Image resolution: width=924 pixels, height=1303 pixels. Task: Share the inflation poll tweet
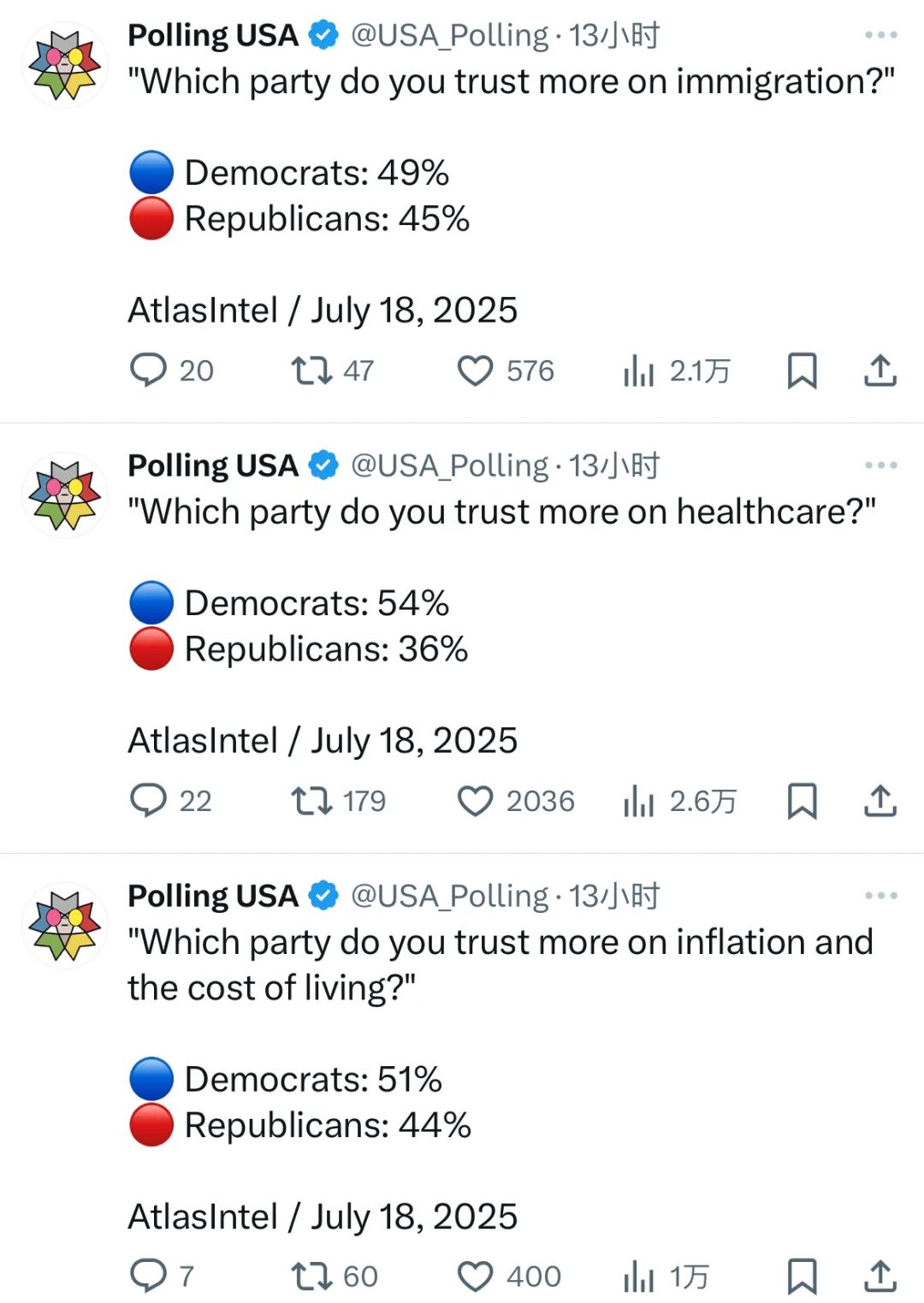click(880, 1276)
